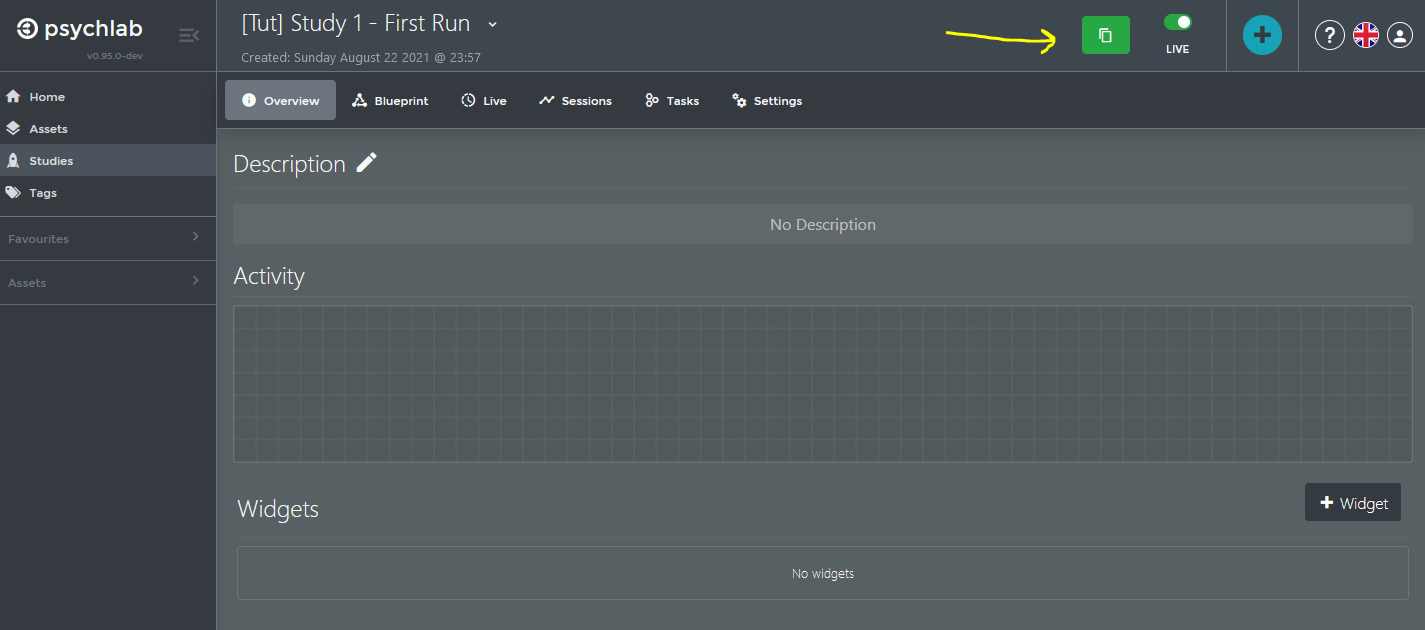The image size is (1425, 630).
Task: Open the study title dropdown arrow
Action: (x=492, y=24)
